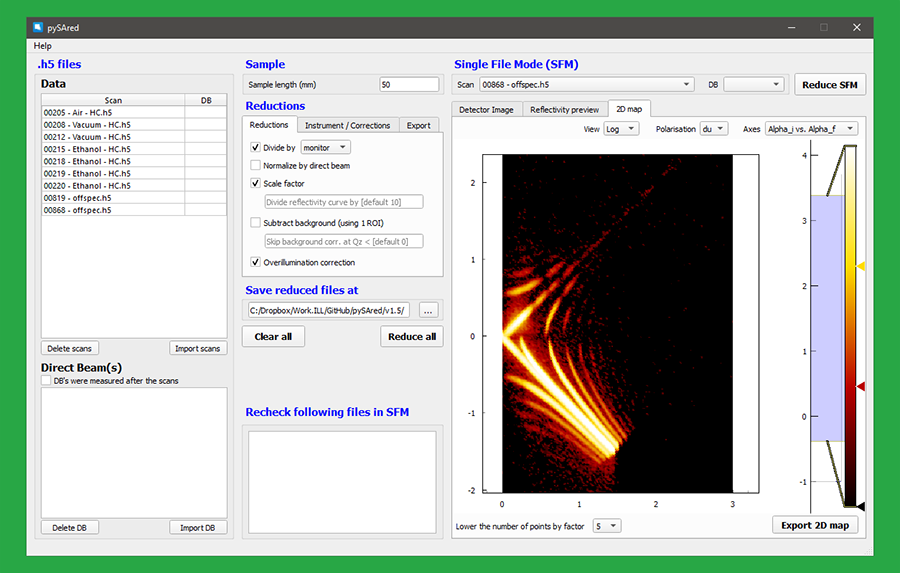Click the black triangle marker at colorbar bottom
The image size is (900, 573).
click(x=861, y=506)
